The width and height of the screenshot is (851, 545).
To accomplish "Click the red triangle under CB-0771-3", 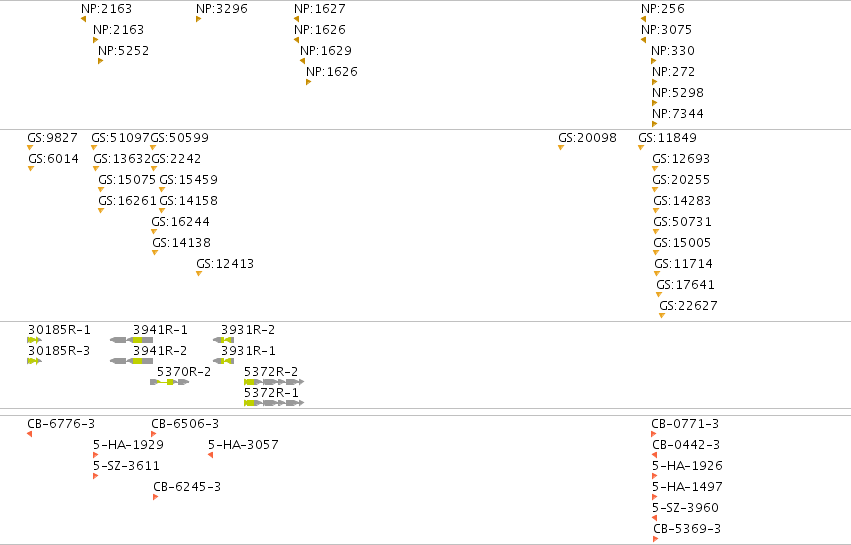I will [653, 434].
